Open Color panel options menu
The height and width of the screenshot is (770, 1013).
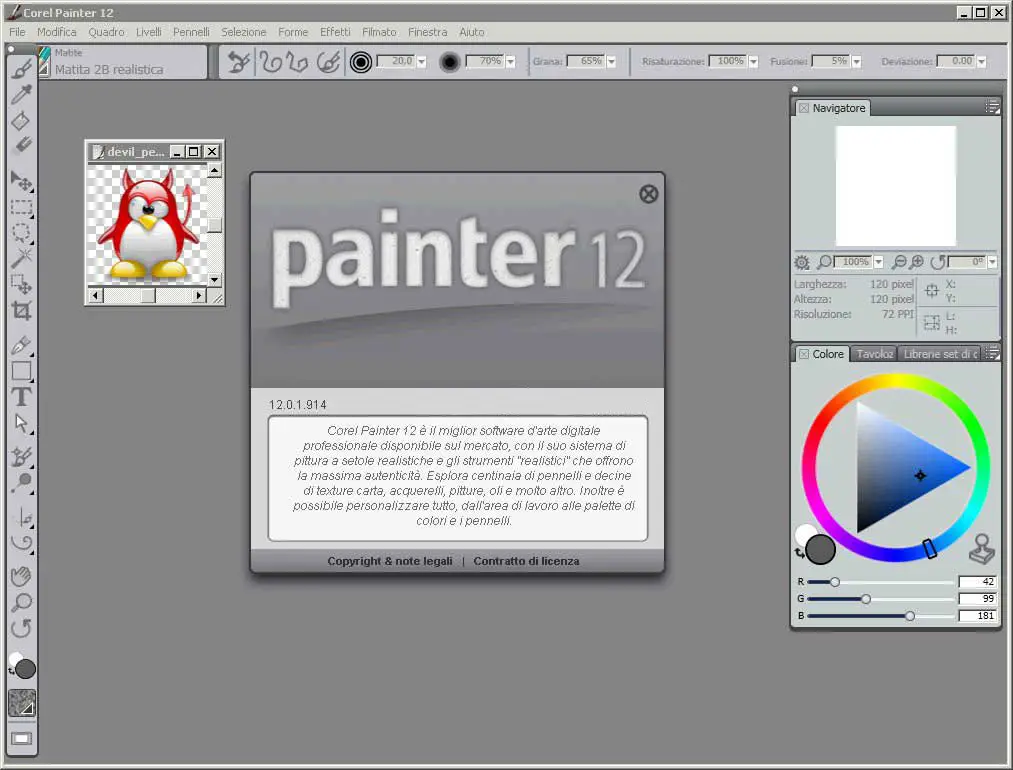tap(992, 353)
